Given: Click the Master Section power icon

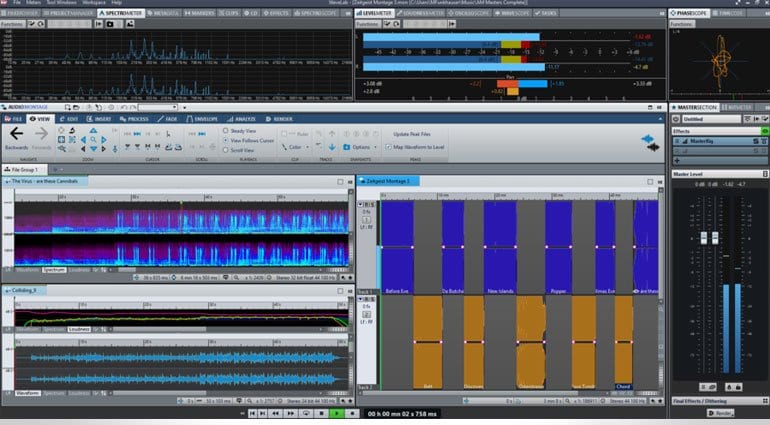Looking at the screenshot, I should click(676, 119).
